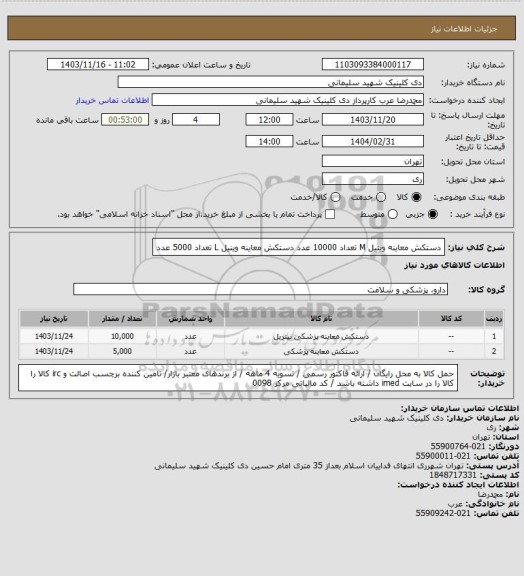The height and width of the screenshot is (576, 524).
Task: Click the request creator name field
Action: coord(288,100)
